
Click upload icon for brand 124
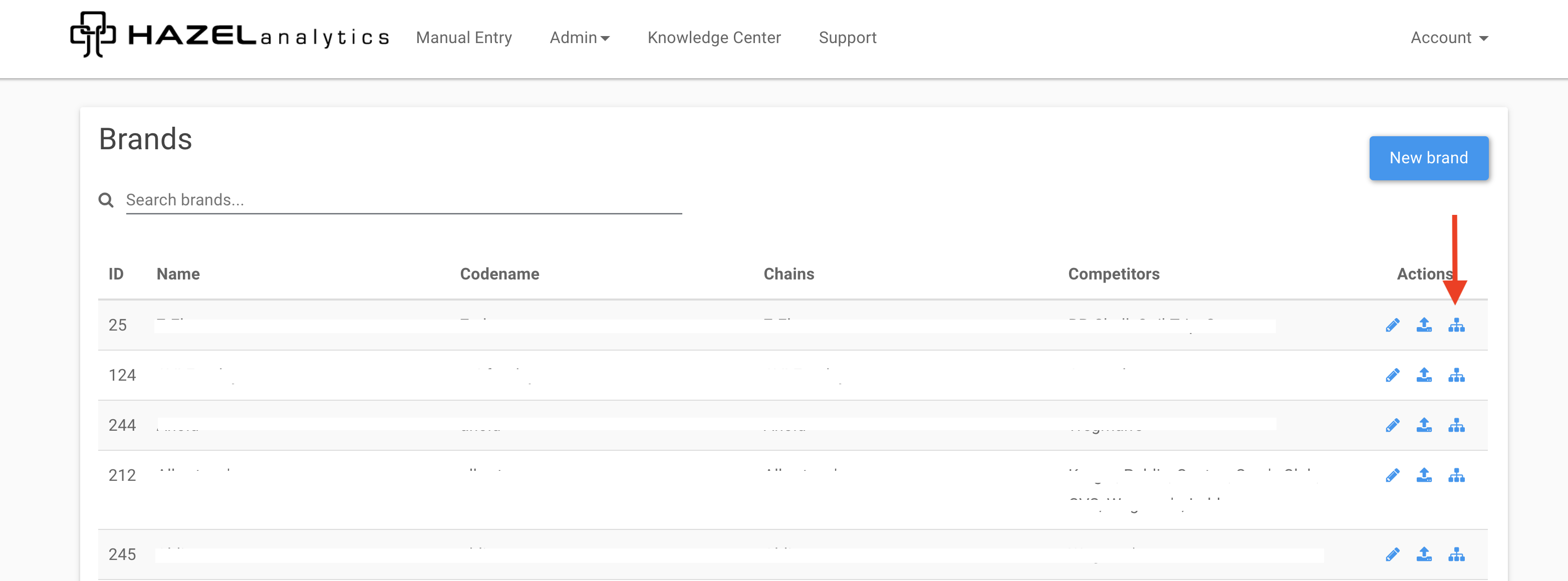[1424, 375]
